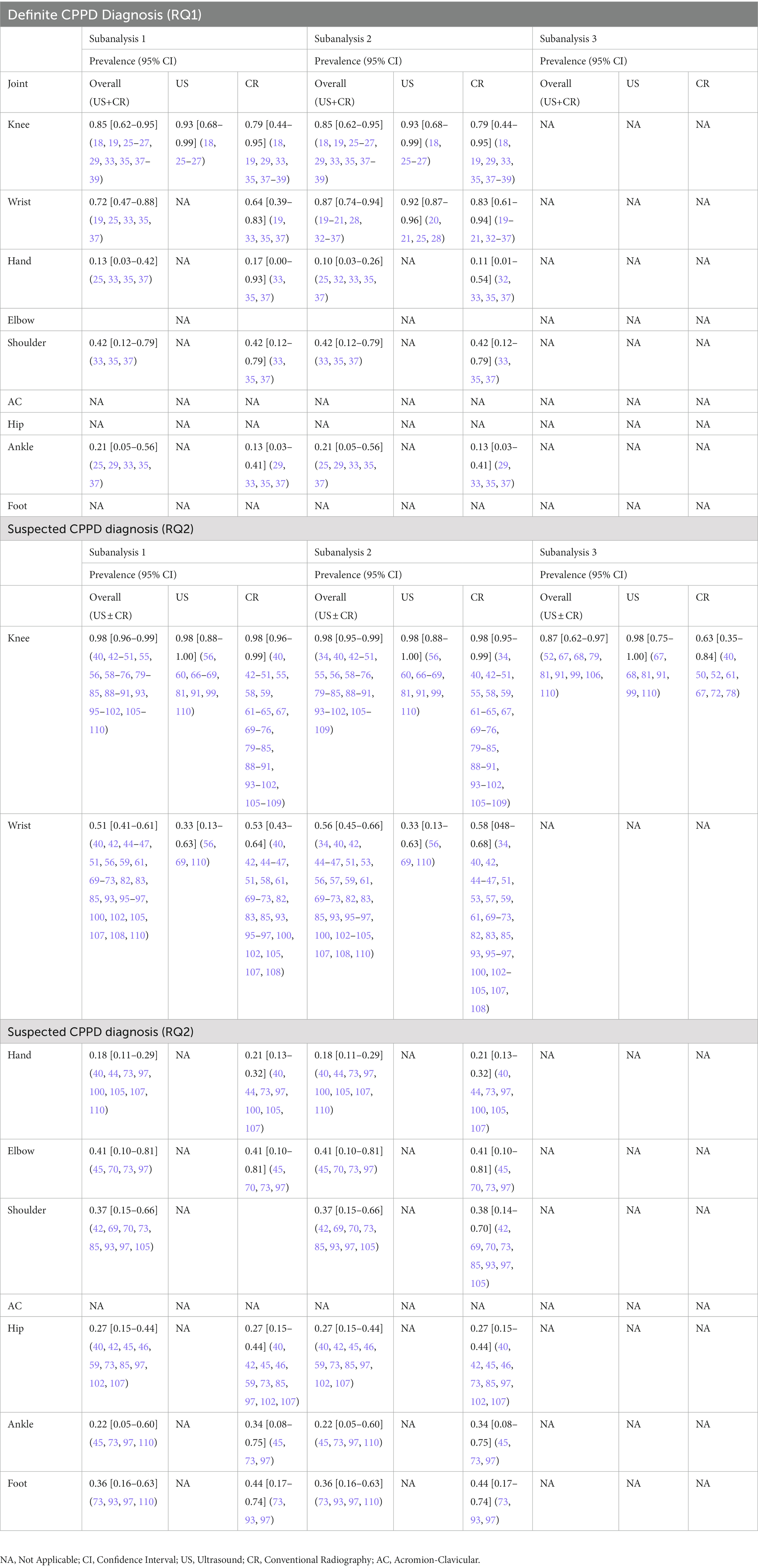The image size is (758, 1568).
Task: Click citation range 19–21 in Definite Wrist Subanalysis 2 Overall
Action: coord(331,220)
